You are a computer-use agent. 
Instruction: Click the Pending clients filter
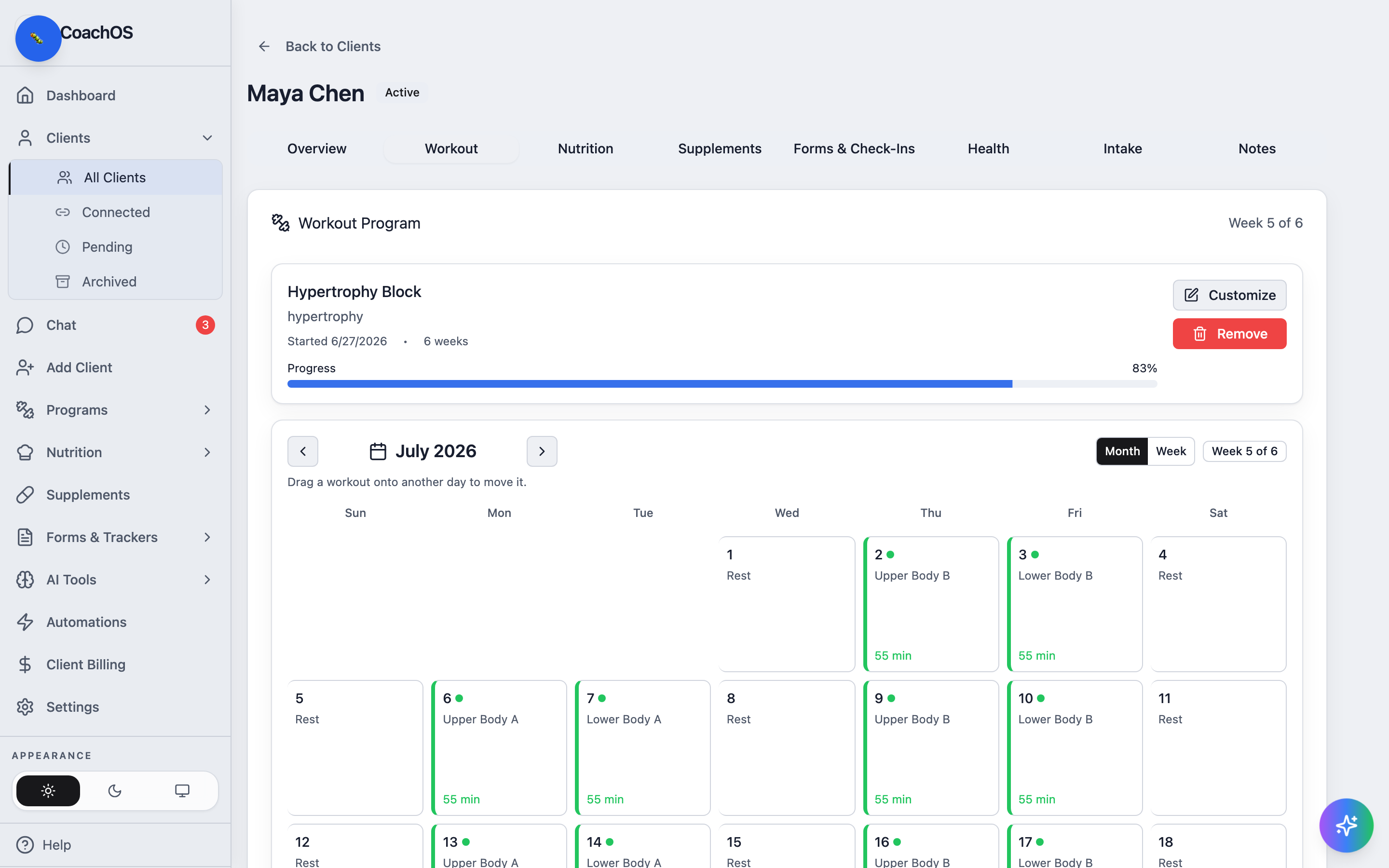(115, 247)
